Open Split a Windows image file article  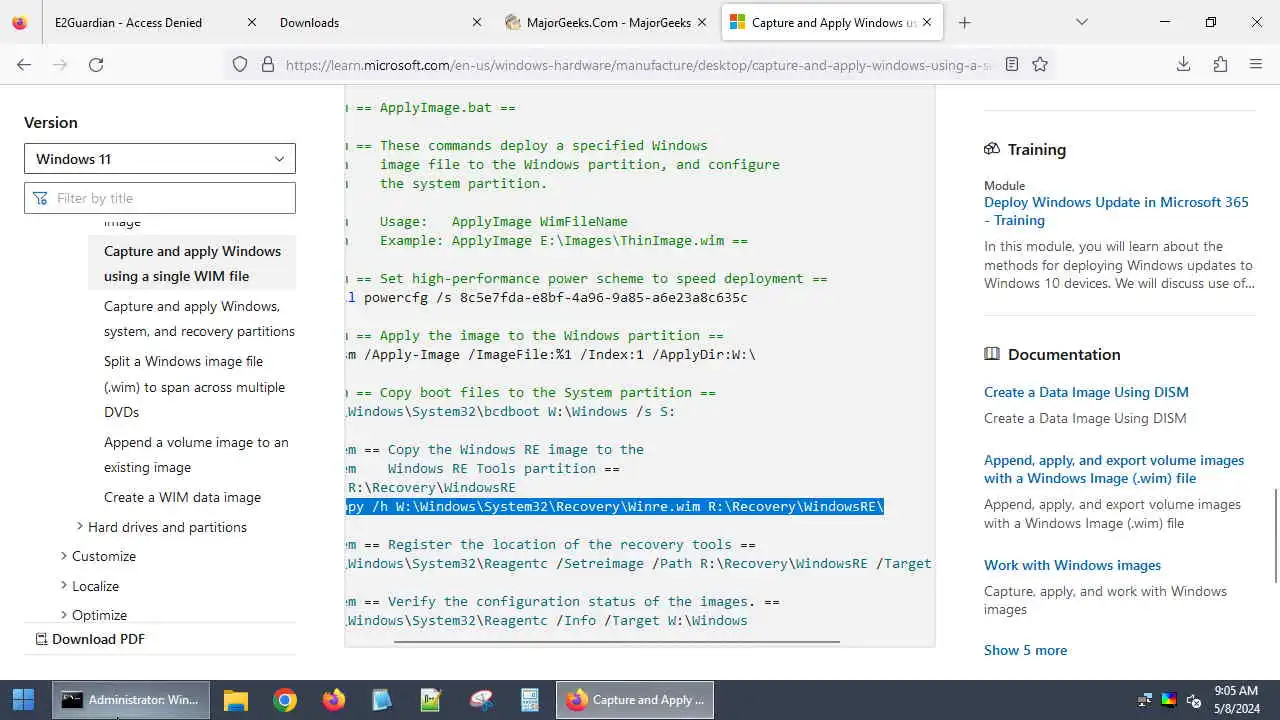click(x=194, y=387)
